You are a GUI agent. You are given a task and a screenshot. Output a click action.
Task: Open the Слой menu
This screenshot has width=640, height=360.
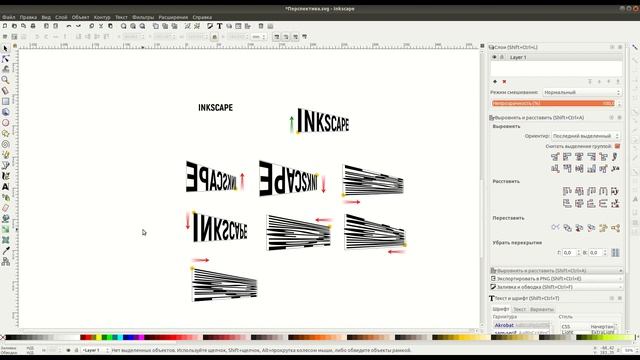coord(61,17)
